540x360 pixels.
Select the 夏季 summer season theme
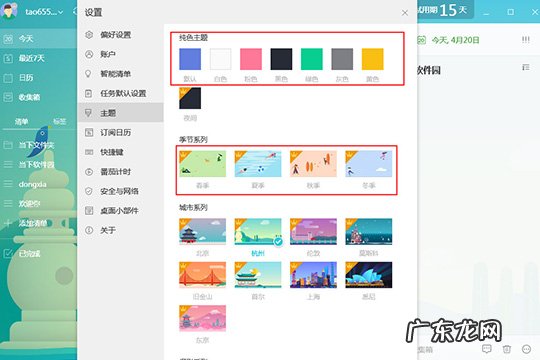[x=258, y=164]
